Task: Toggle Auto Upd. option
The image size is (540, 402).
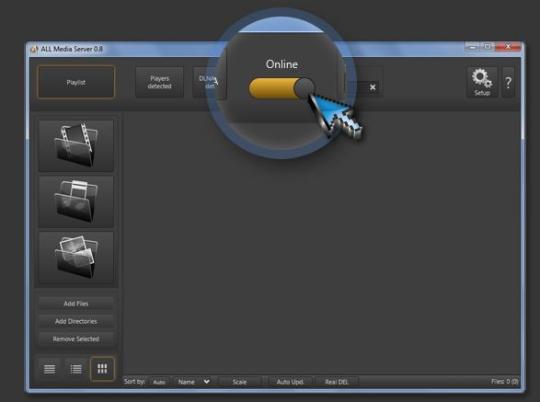Action: point(290,382)
